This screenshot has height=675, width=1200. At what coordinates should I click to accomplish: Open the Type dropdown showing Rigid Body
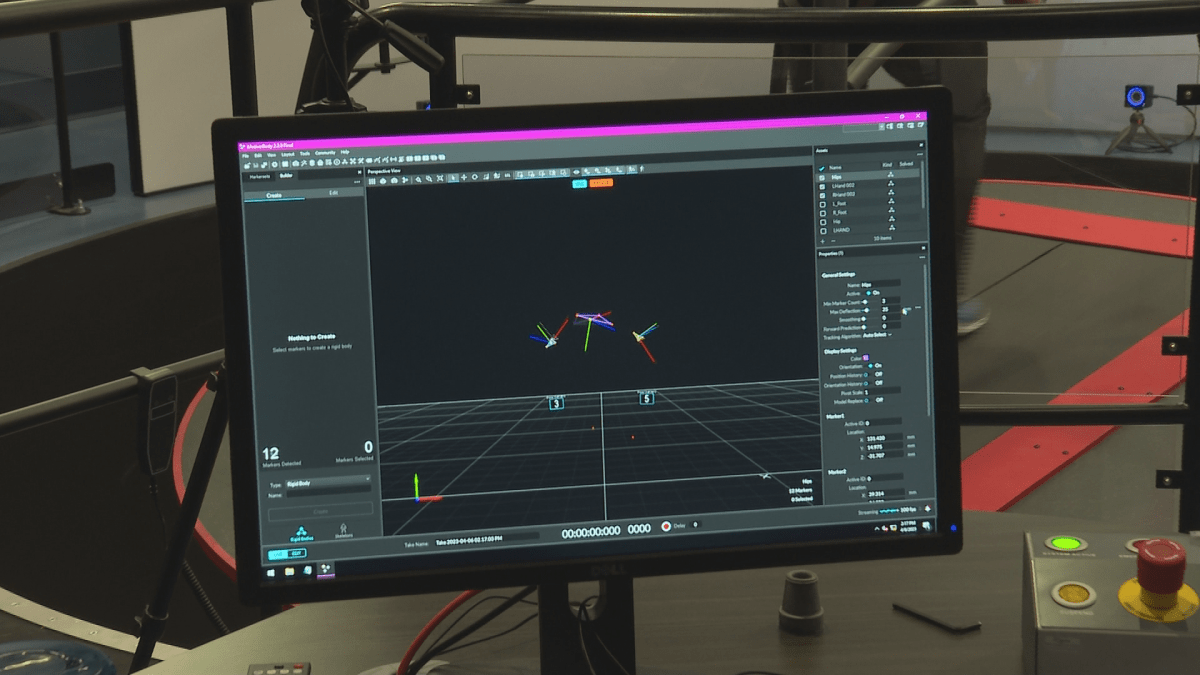point(327,483)
